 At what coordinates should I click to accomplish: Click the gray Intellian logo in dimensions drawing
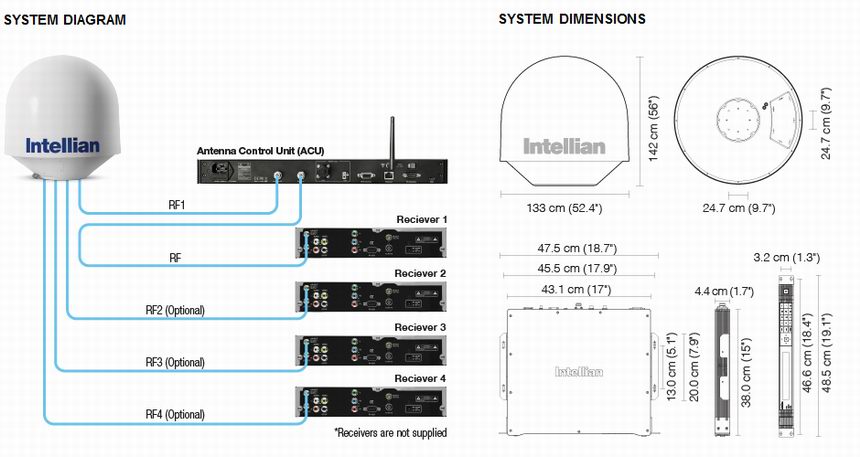pos(564,146)
